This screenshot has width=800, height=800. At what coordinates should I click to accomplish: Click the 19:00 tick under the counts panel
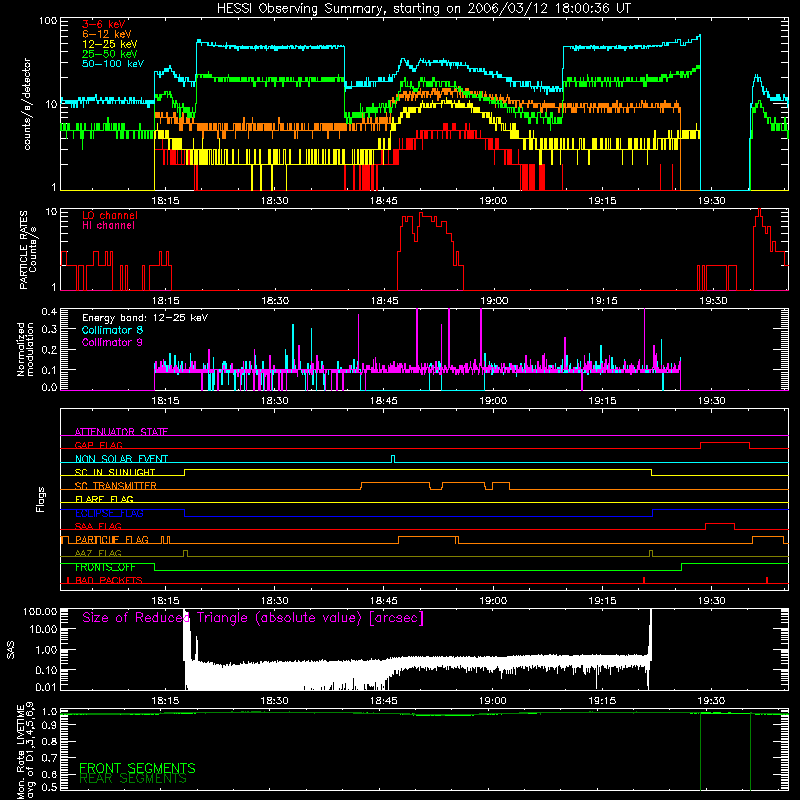tap(493, 201)
